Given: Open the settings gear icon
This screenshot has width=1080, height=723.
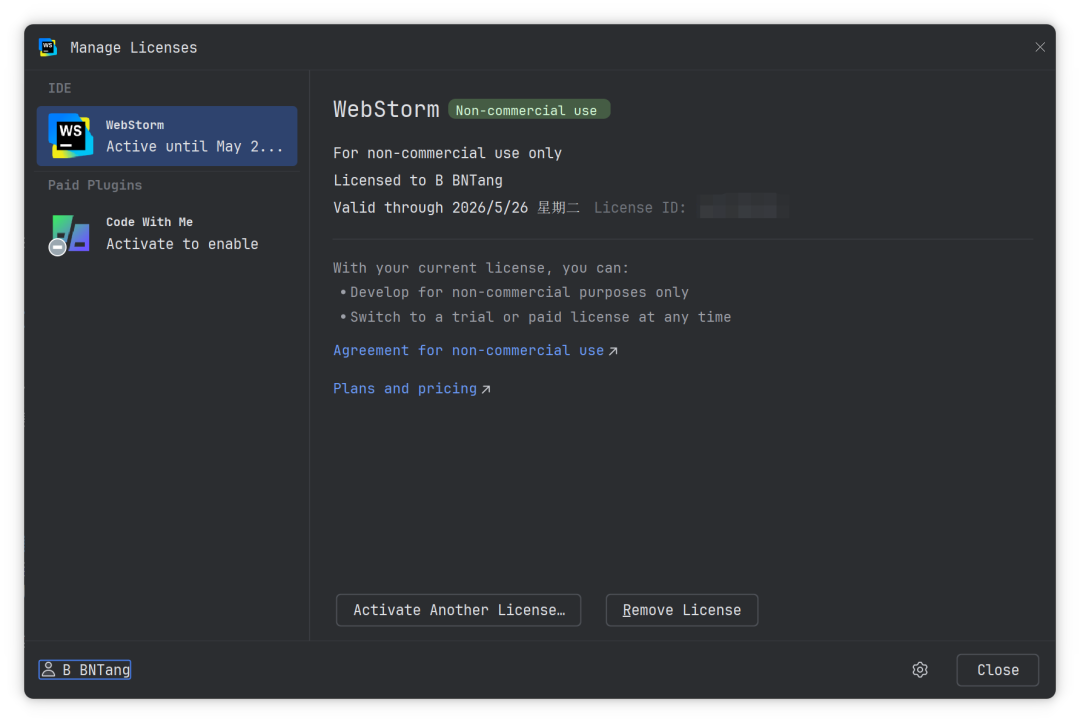Looking at the screenshot, I should coord(920,670).
